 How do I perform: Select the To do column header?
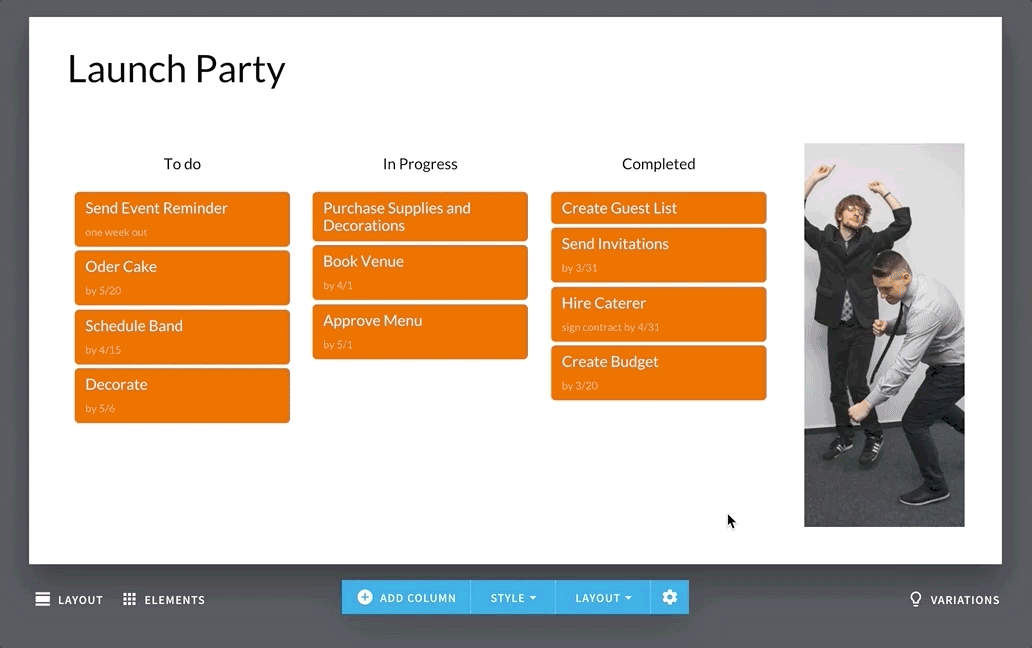tap(182, 164)
